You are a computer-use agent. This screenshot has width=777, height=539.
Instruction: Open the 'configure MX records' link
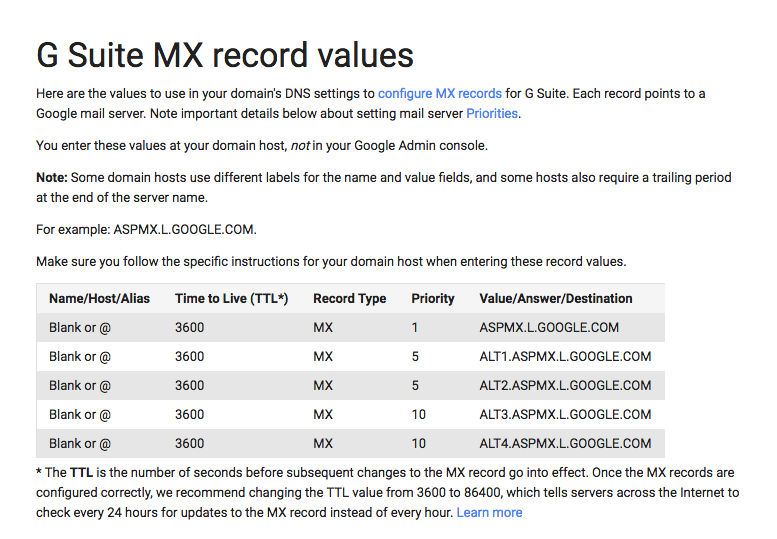coord(440,94)
